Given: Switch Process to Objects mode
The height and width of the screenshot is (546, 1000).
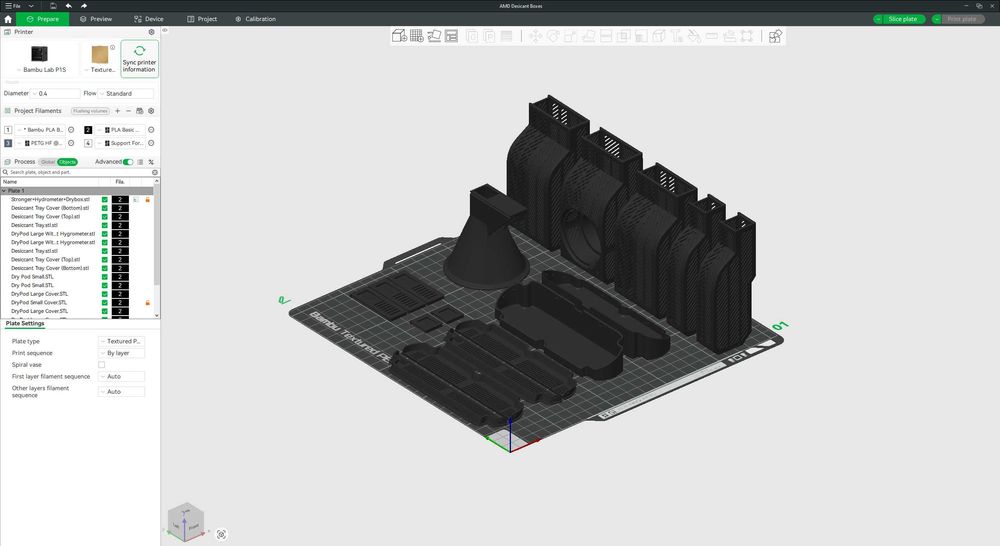Looking at the screenshot, I should point(67,162).
